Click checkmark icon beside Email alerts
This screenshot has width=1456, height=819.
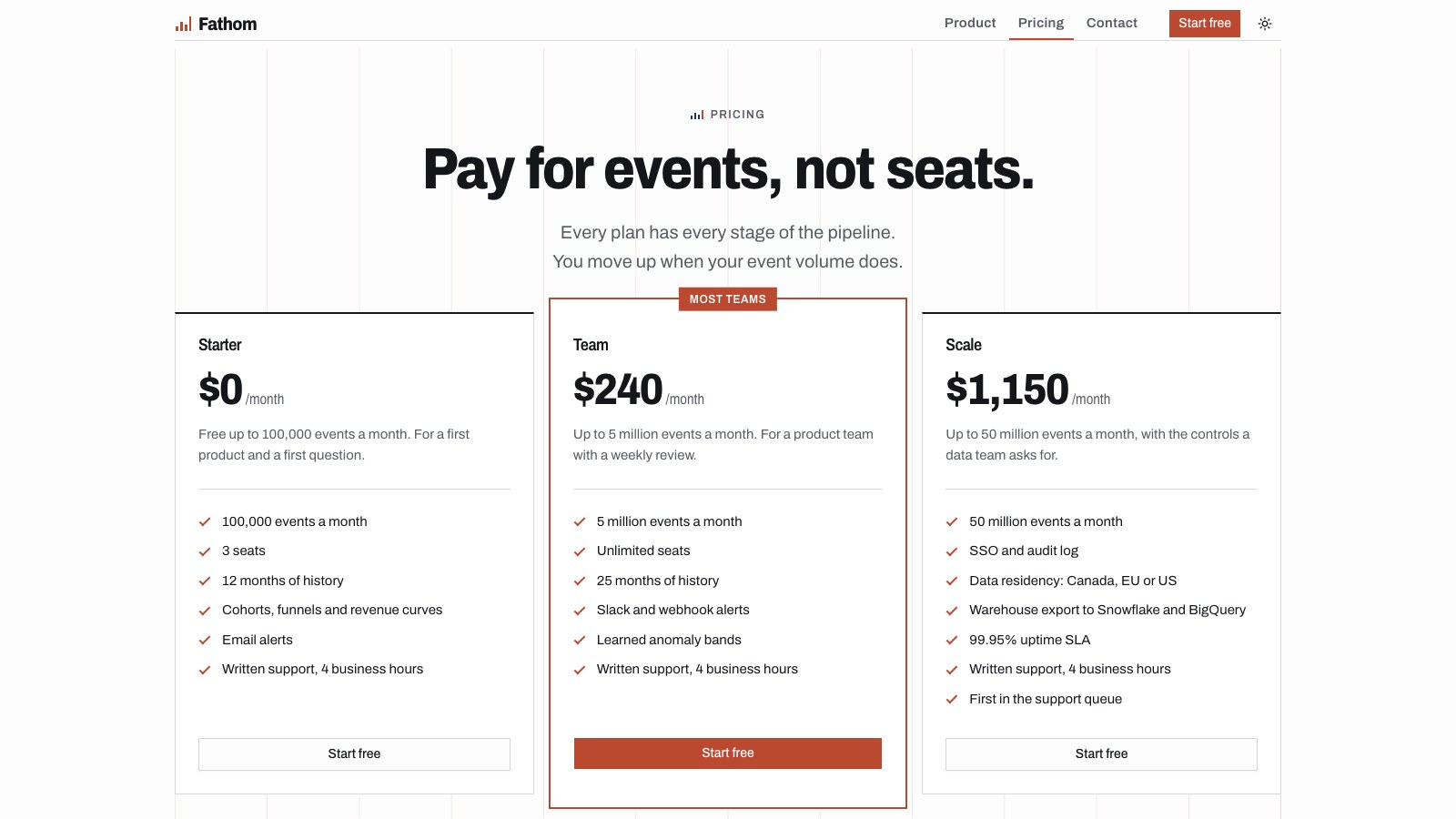[x=205, y=641]
